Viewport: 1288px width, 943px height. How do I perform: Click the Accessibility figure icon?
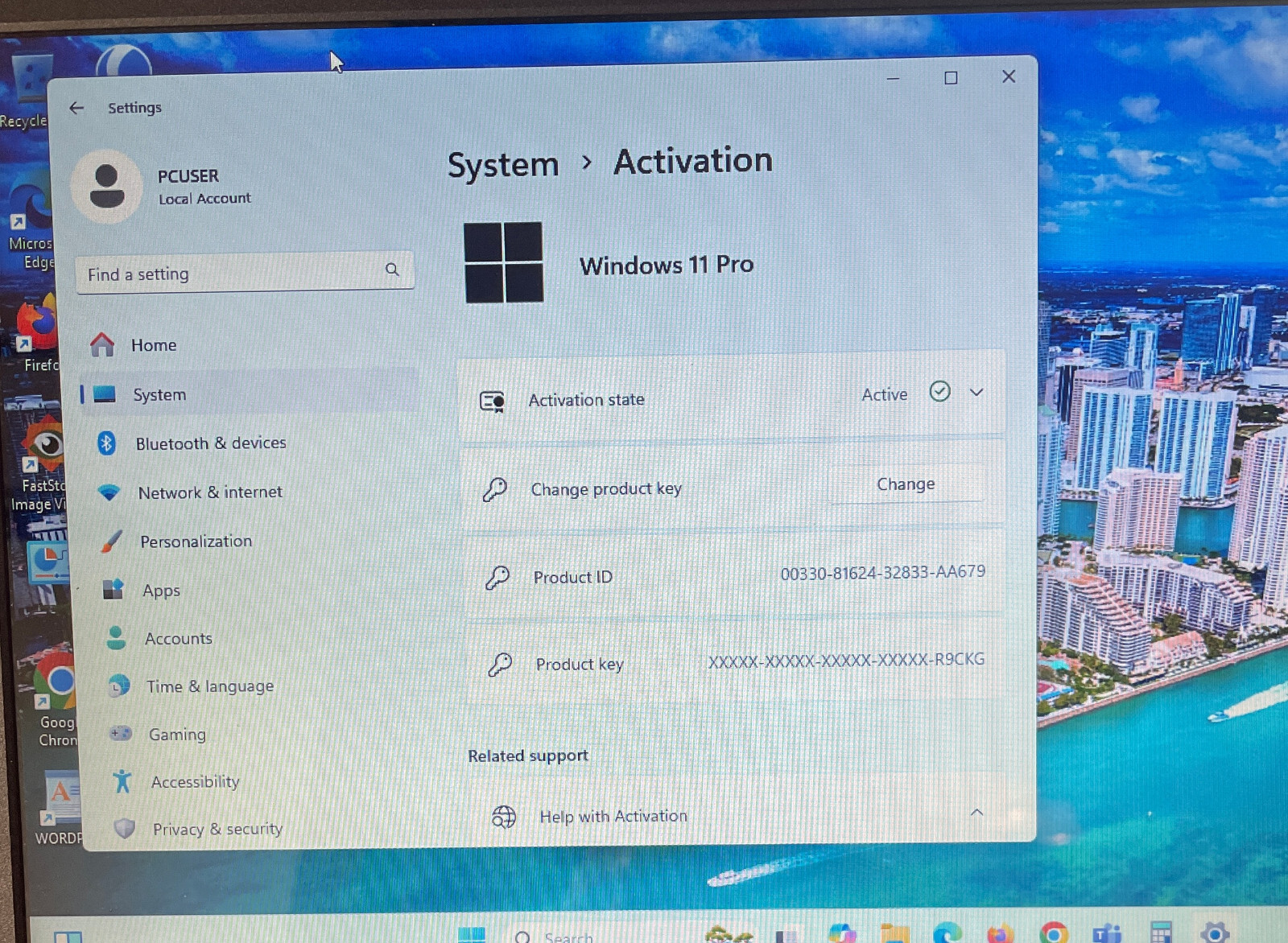[122, 780]
